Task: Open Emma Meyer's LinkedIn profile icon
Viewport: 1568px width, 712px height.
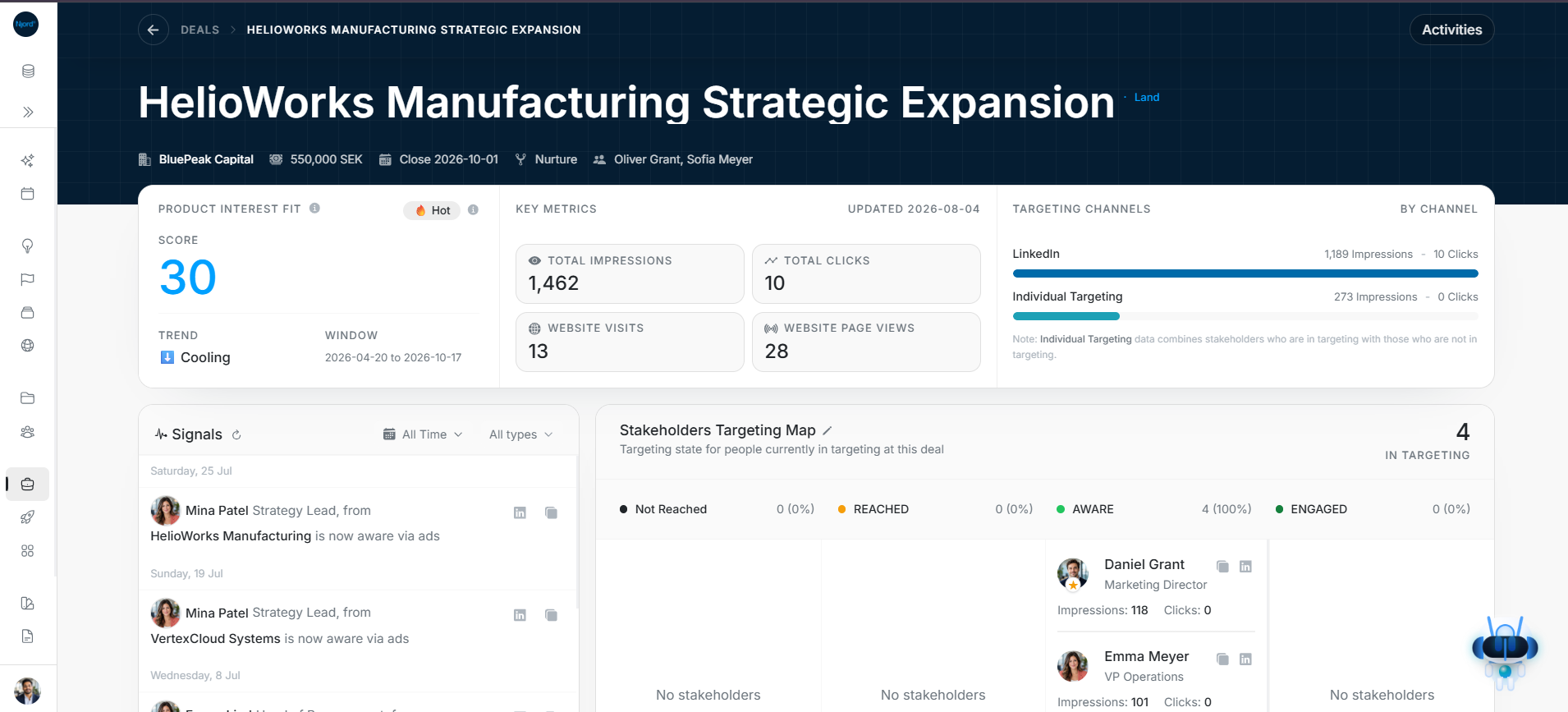Action: coord(1245,659)
